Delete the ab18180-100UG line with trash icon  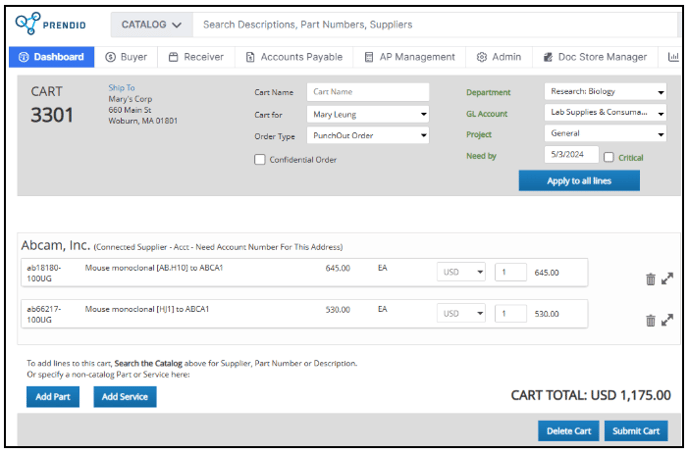tap(650, 279)
